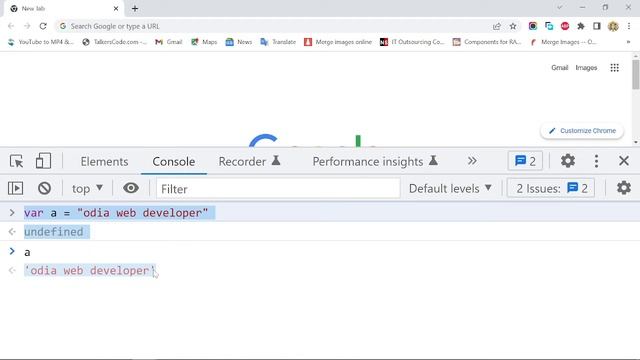Open the top JavaScript context dropdown
Image resolution: width=640 pixels, height=360 pixels.
coord(87,189)
